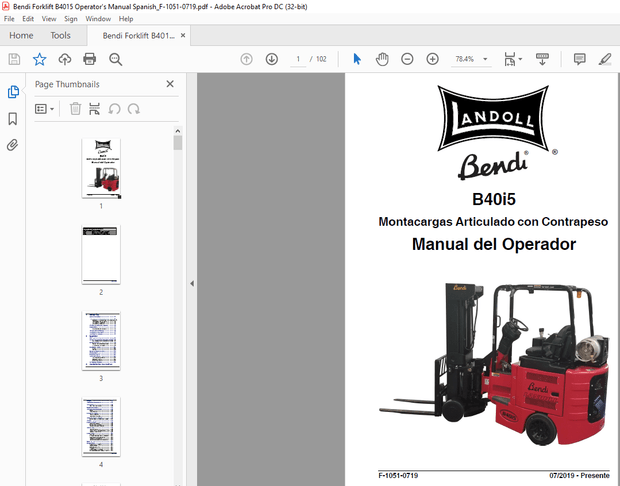Close the Page Thumbnails panel
This screenshot has height=486, width=620.
(x=170, y=84)
